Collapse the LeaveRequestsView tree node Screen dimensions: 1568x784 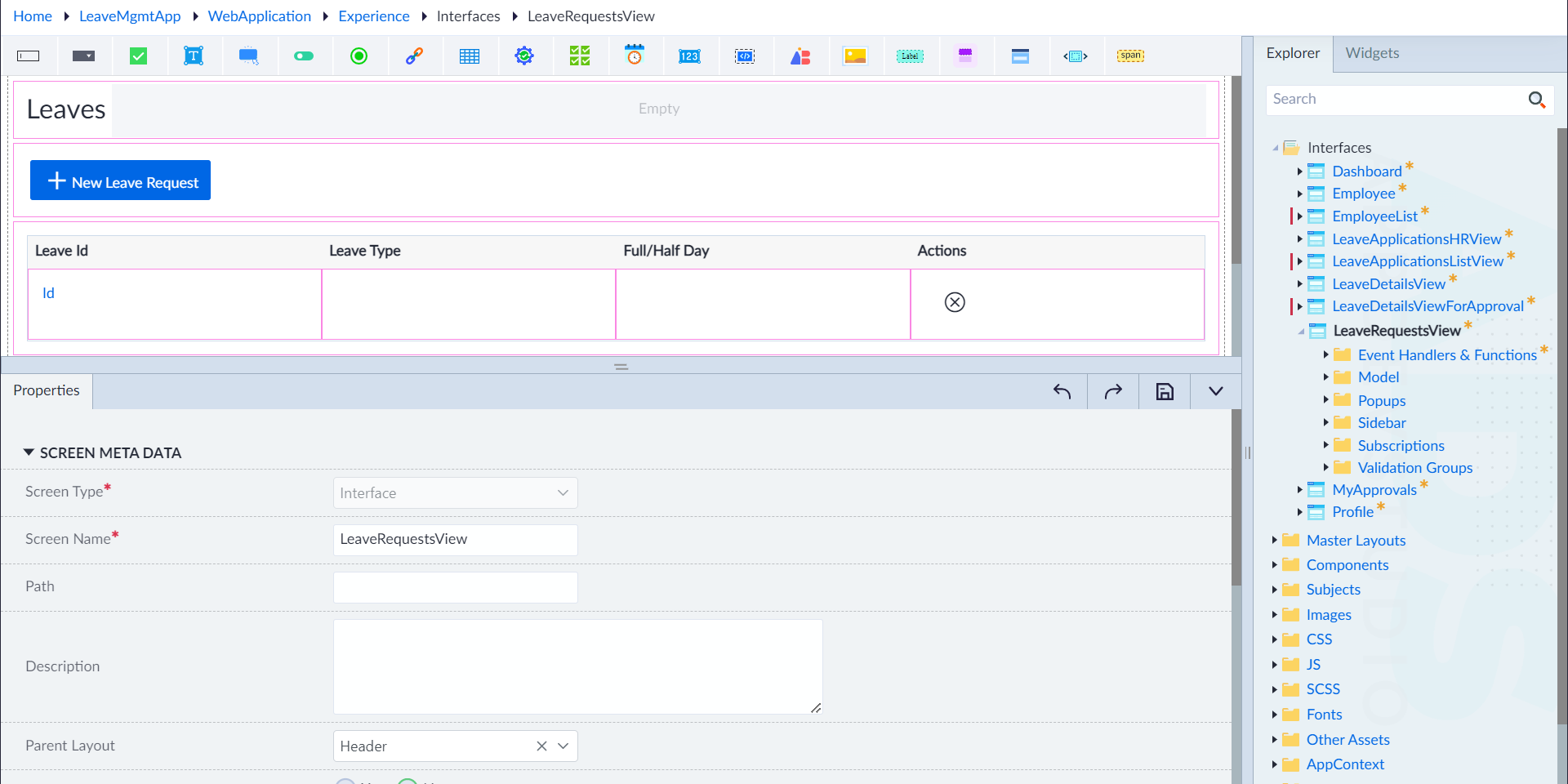(1301, 331)
